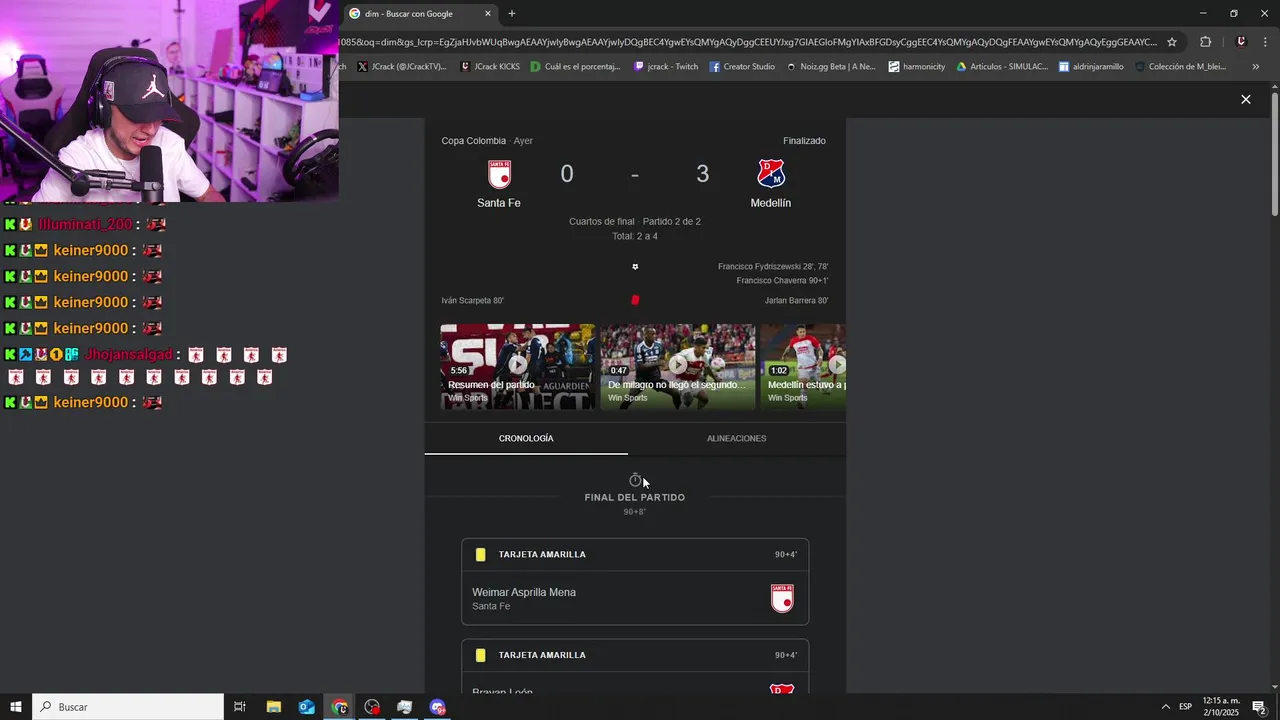Click the Santa Fe crest in the Asprilla card

(782, 598)
